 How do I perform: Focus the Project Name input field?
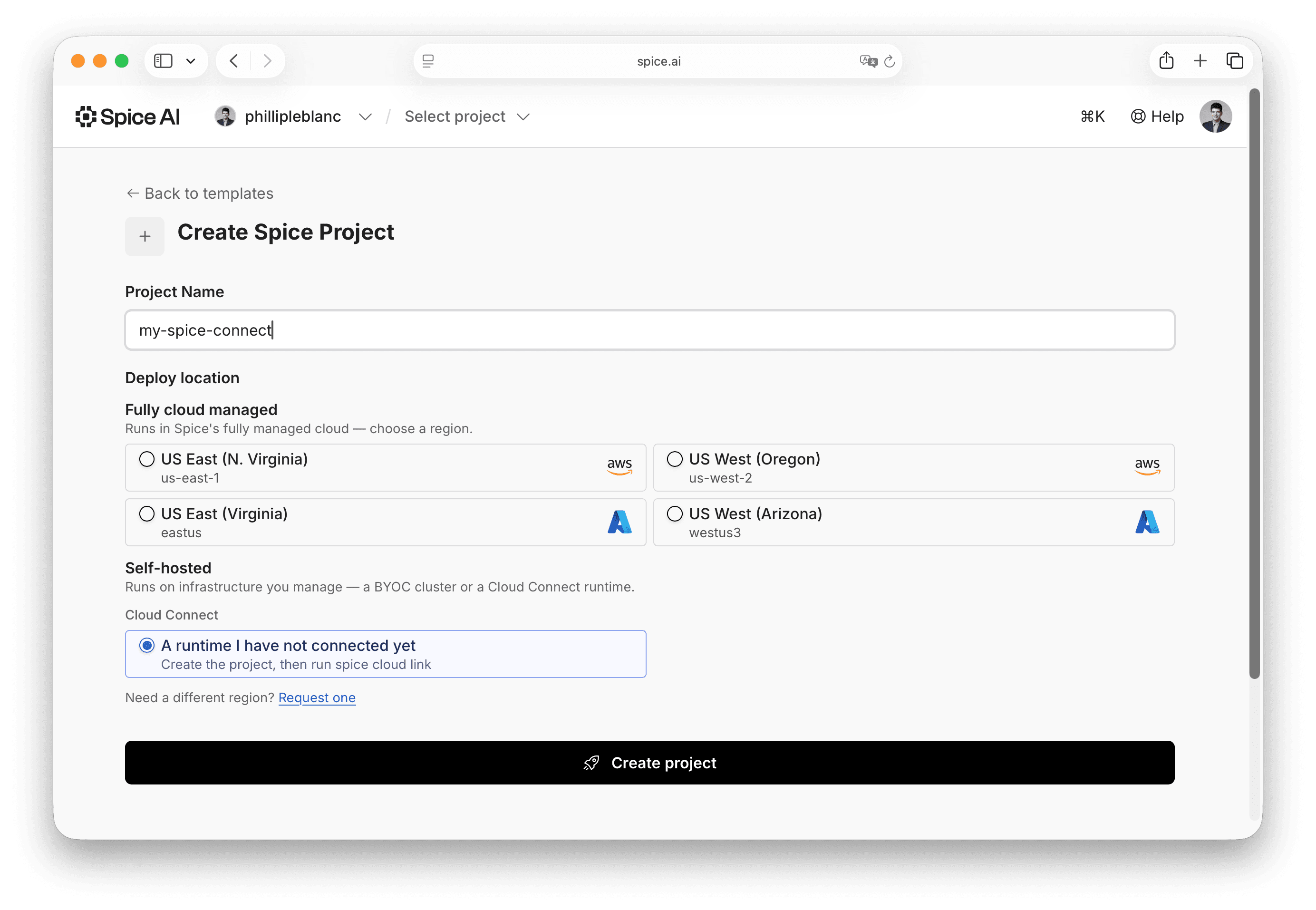click(x=649, y=330)
